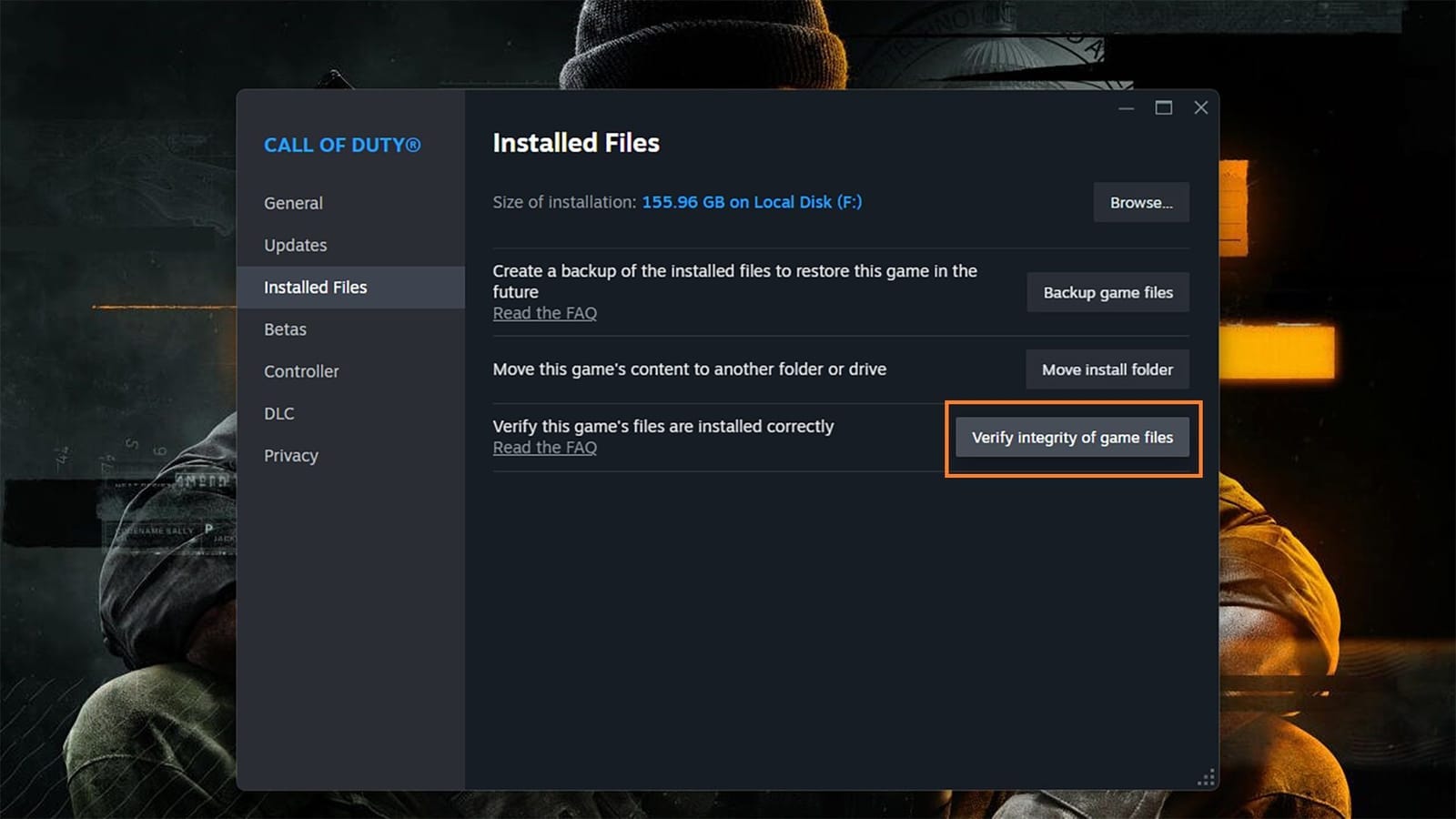1456x819 pixels.
Task: Click the CALL OF DUTY title
Action: [x=341, y=145]
